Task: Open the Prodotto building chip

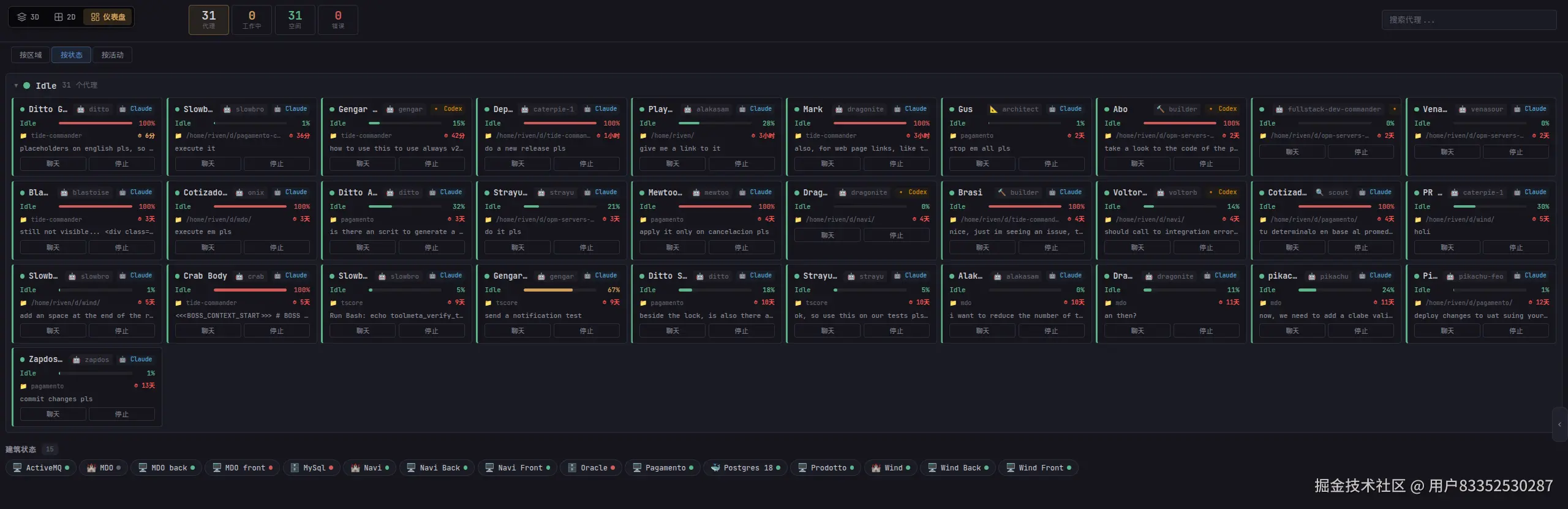Action: (825, 468)
